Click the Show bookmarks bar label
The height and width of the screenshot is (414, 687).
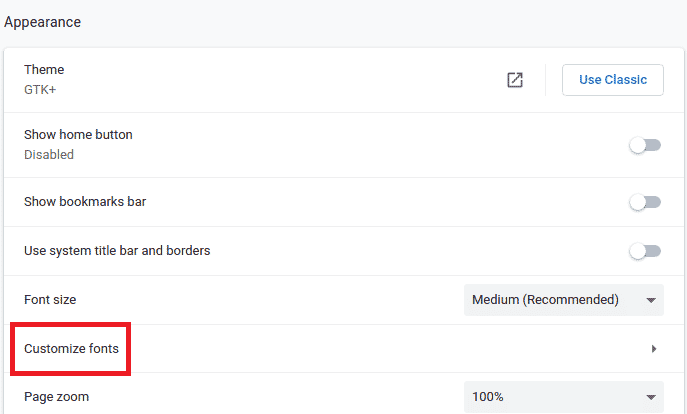tap(85, 202)
